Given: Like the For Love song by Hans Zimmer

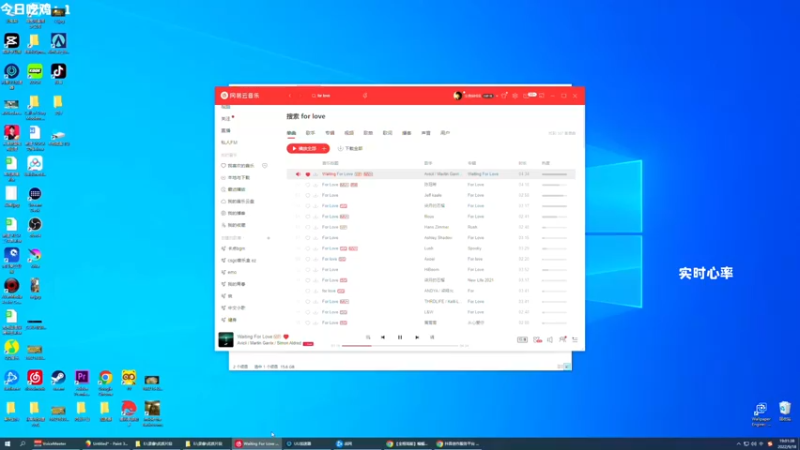Looking at the screenshot, I should [308, 227].
